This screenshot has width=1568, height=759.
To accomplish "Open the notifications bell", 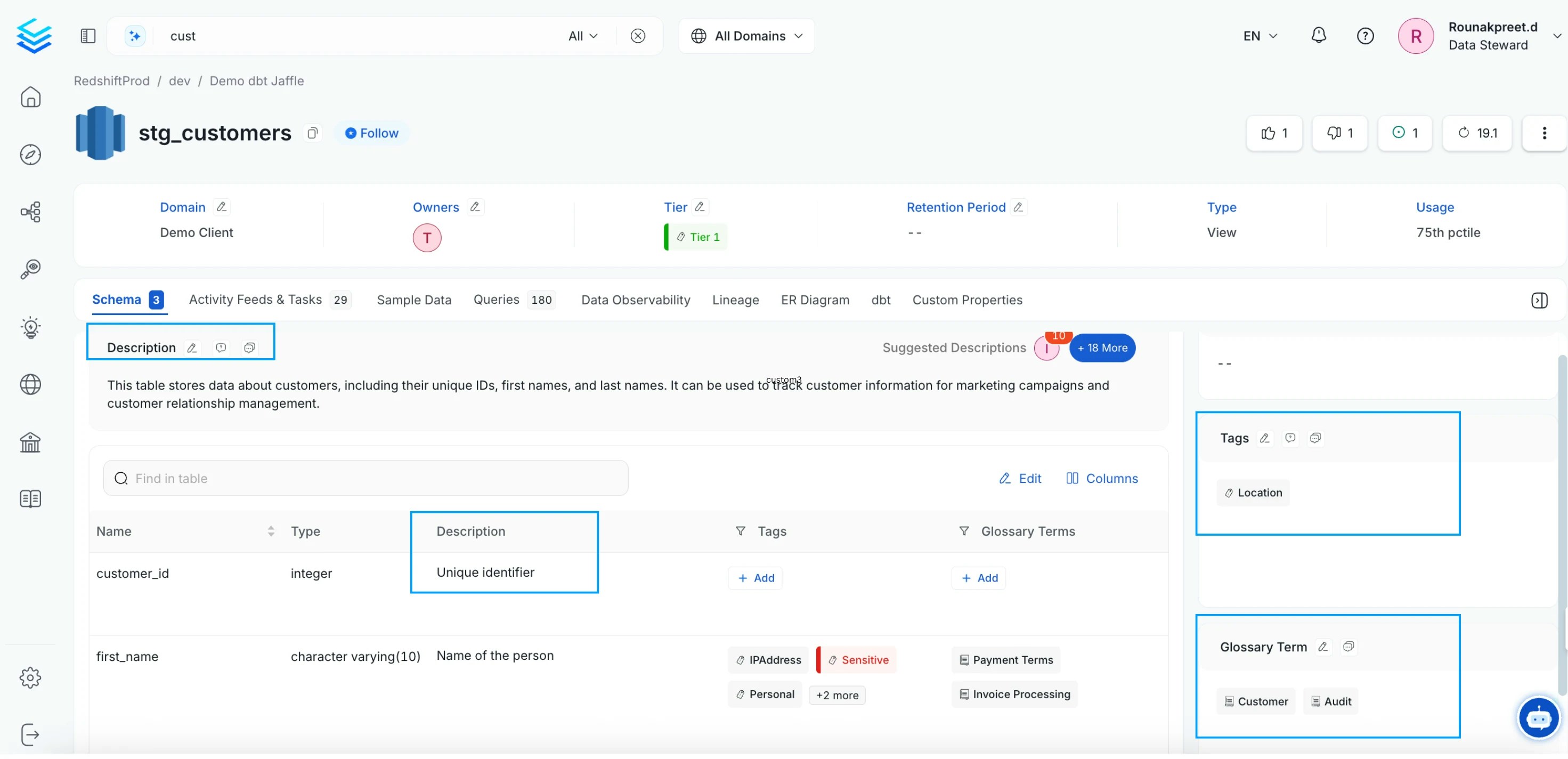I will (x=1319, y=35).
